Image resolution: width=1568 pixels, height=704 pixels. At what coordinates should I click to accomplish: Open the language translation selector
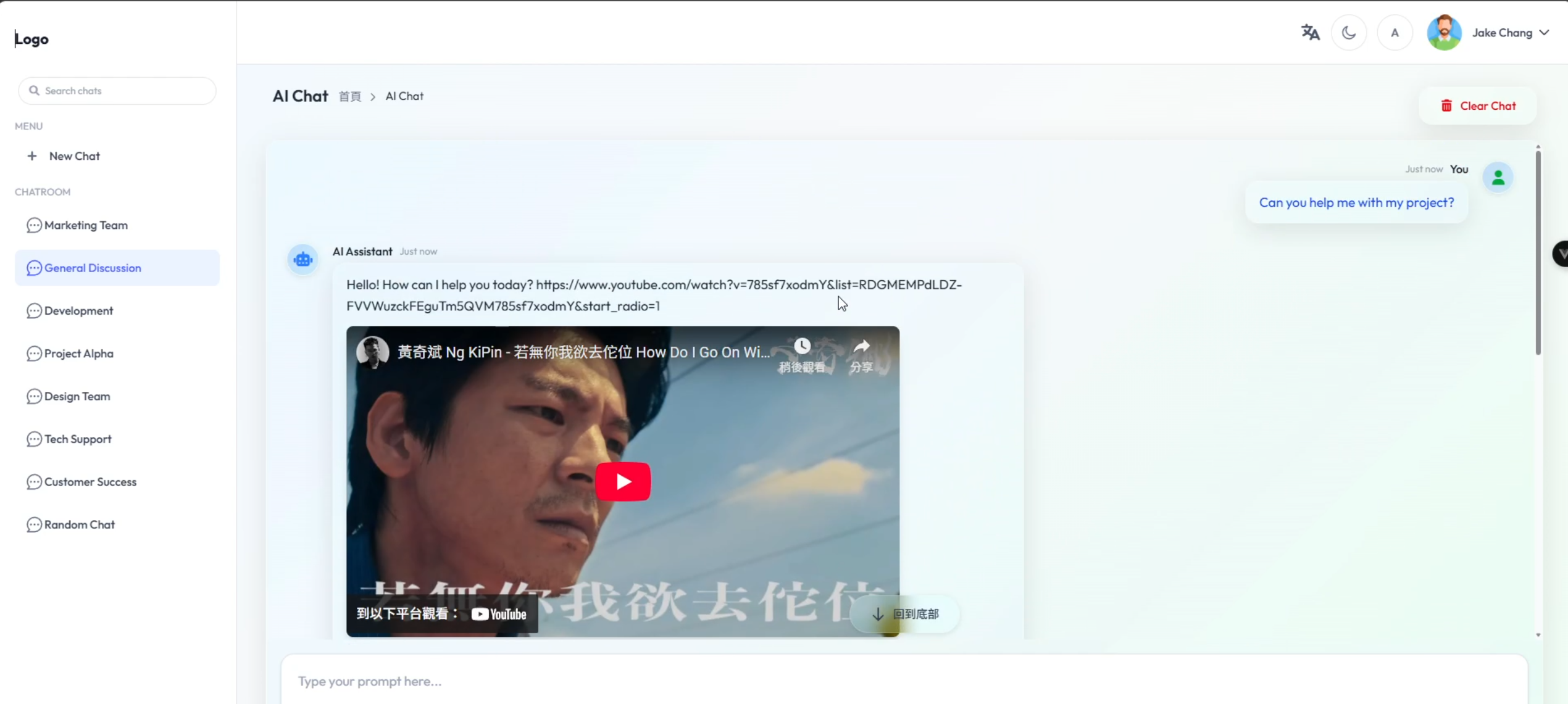pyautogui.click(x=1311, y=32)
